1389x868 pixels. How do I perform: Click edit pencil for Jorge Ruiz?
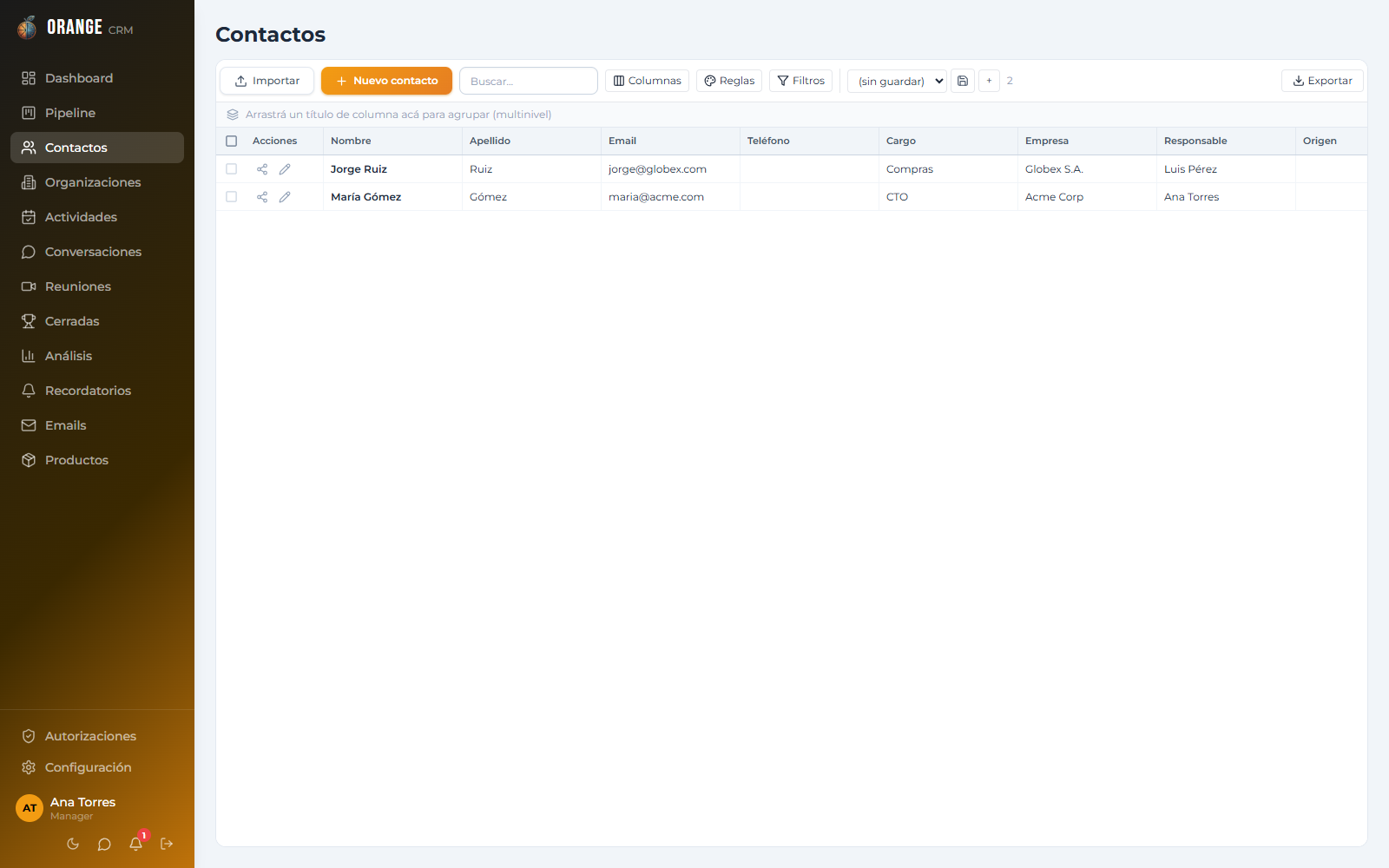[x=285, y=169]
